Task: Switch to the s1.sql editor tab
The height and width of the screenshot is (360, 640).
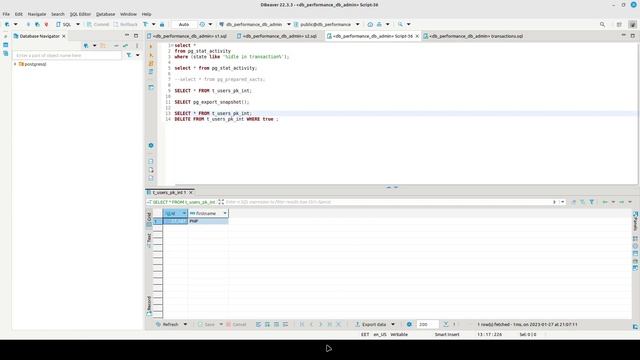Action: [x=187, y=36]
